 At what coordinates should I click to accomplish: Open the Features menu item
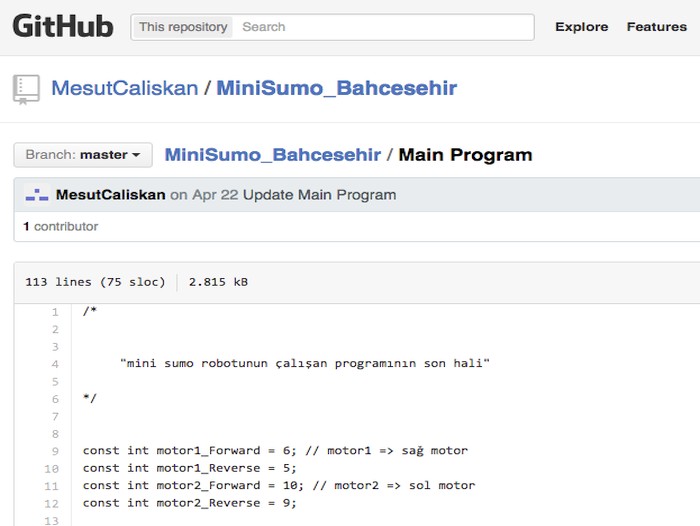point(656,27)
